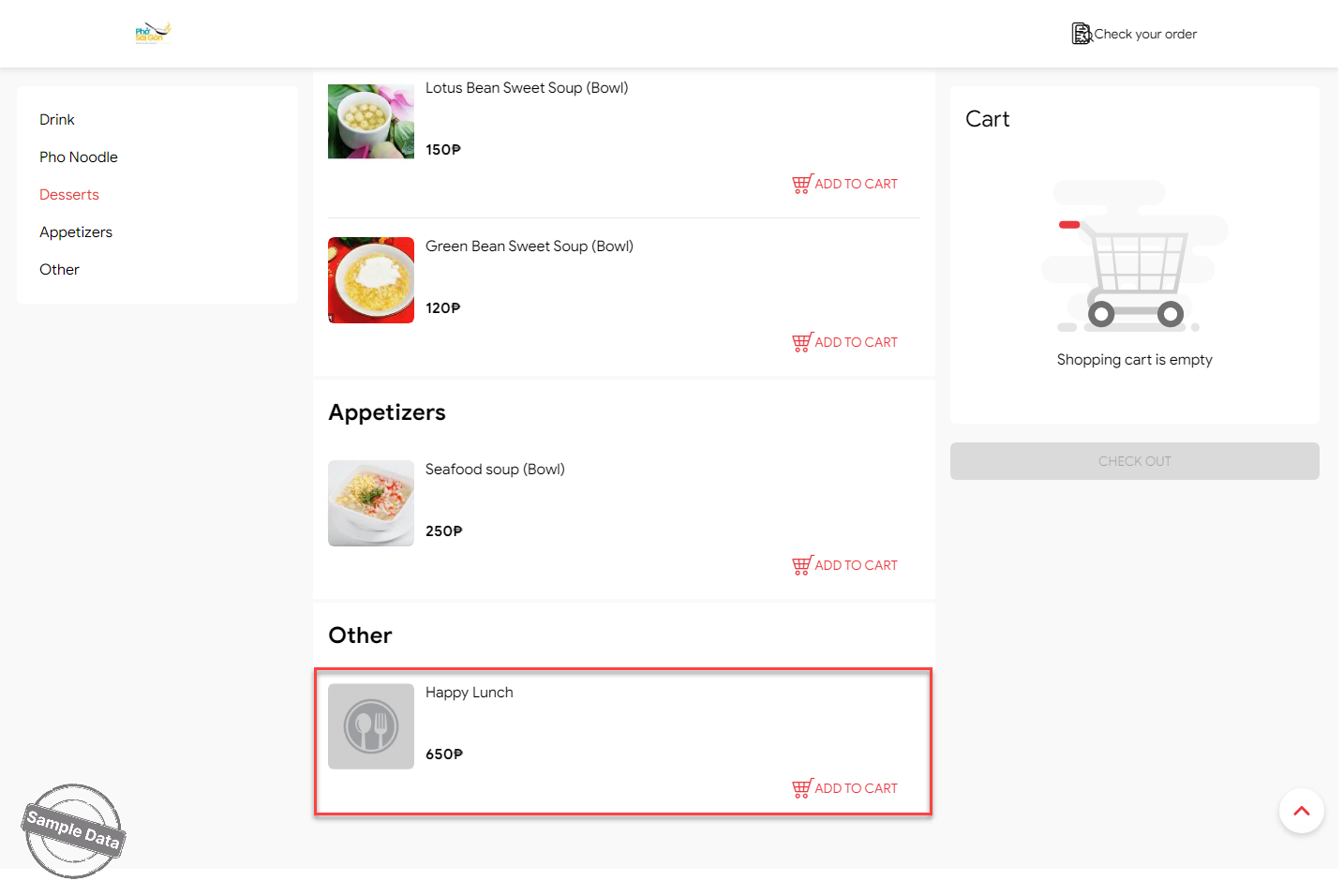
Task: Click the Green Bean Sweet Soup thumbnail
Action: (x=371, y=280)
